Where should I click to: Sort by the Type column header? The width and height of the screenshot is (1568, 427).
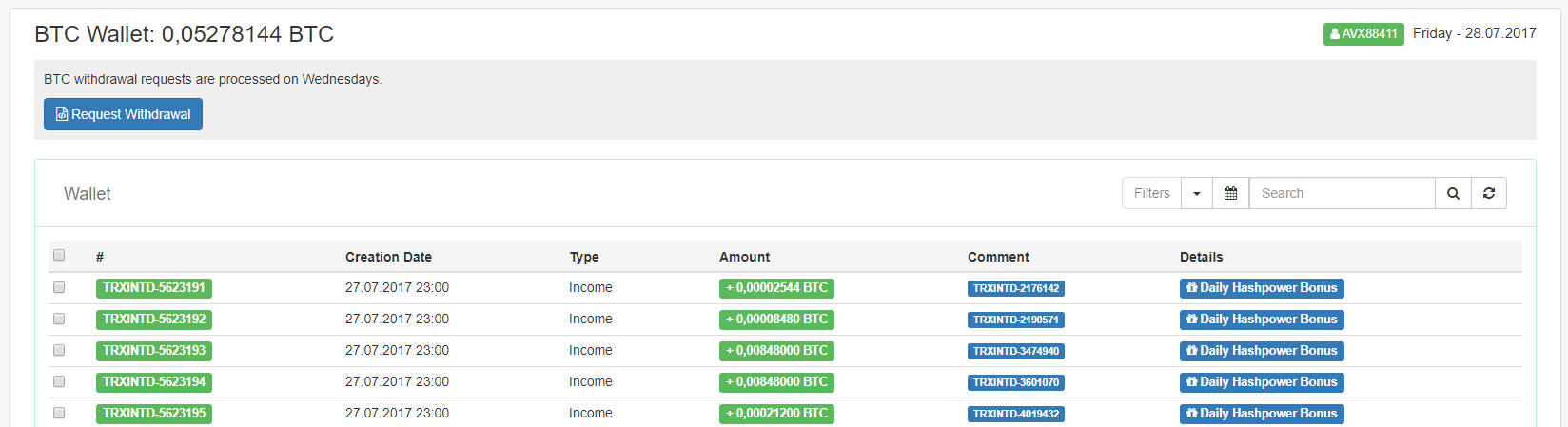point(584,257)
